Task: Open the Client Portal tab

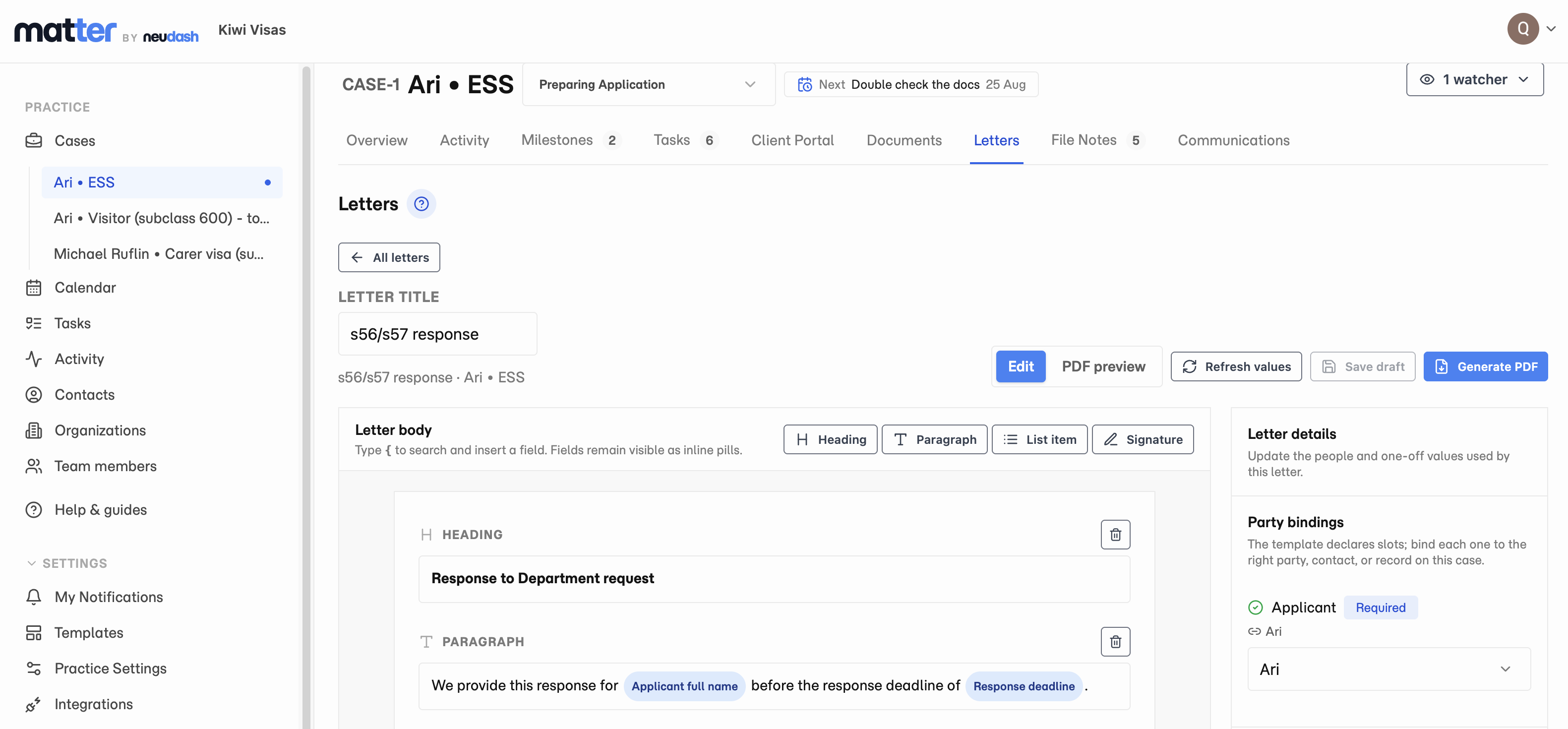Action: pos(792,140)
